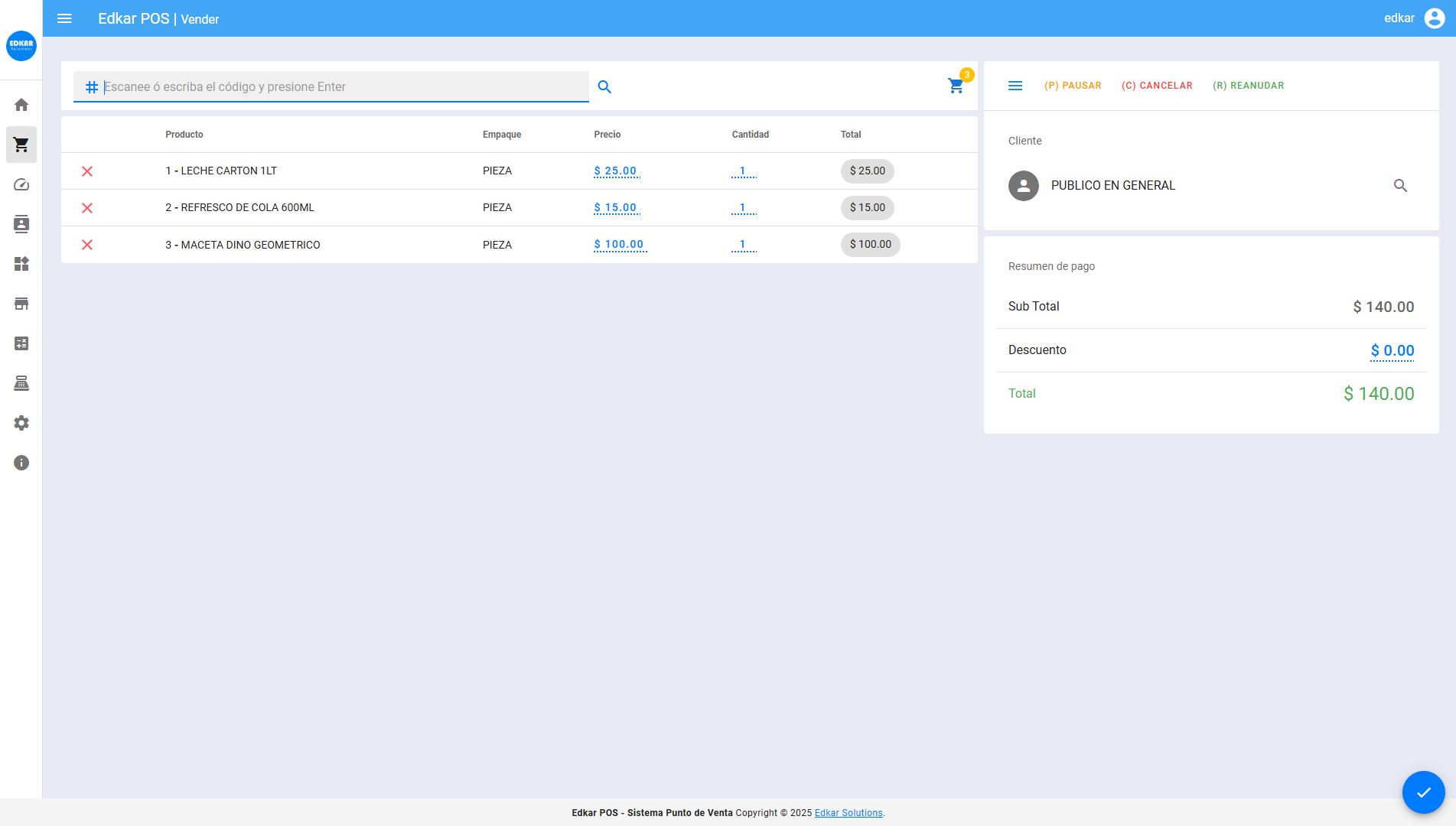
Task: Open the contacts icon in sidebar
Action: click(x=21, y=224)
